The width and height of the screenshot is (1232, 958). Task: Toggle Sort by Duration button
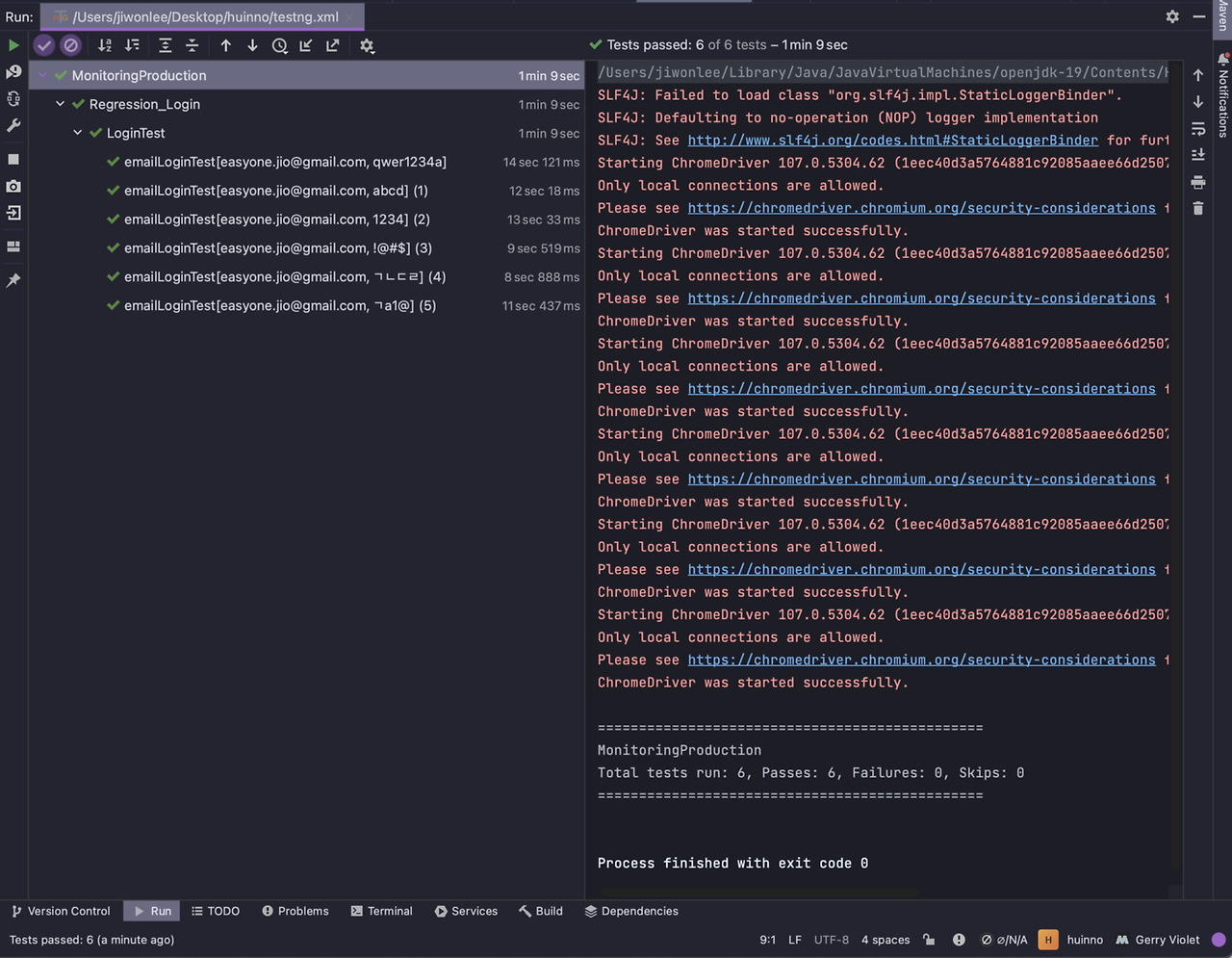[132, 45]
